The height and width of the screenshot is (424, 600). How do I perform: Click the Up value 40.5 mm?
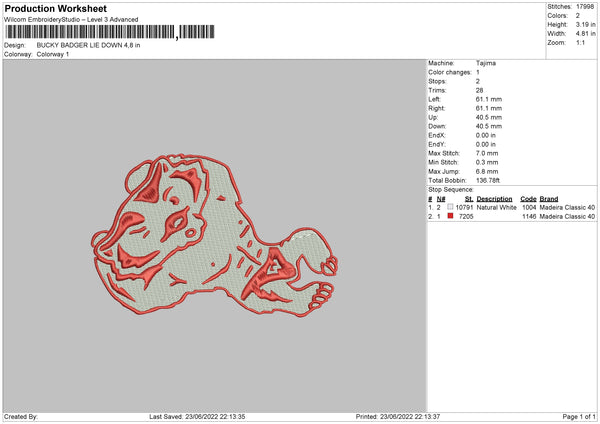[x=489, y=117]
